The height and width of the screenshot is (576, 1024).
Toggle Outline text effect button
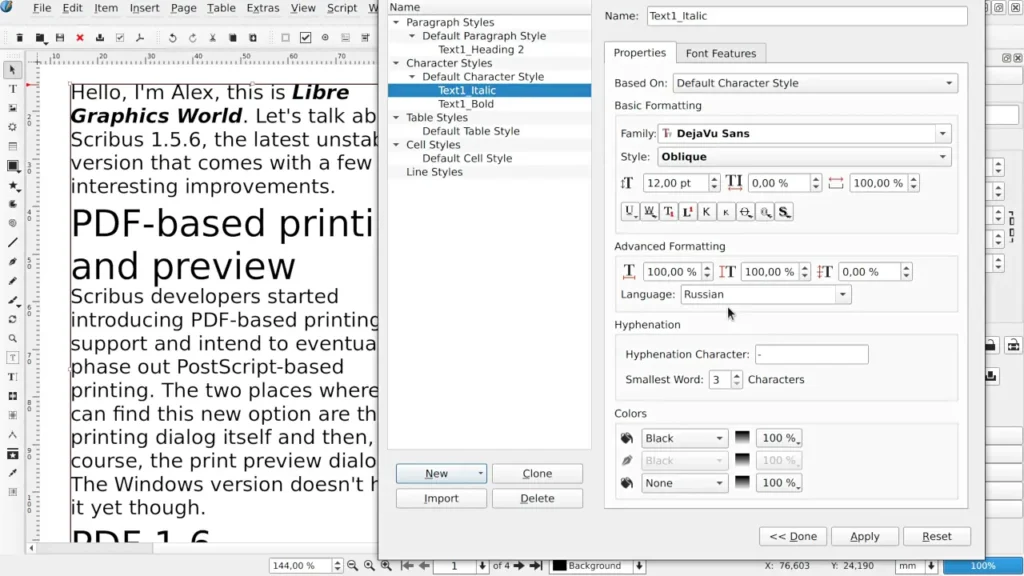point(765,212)
